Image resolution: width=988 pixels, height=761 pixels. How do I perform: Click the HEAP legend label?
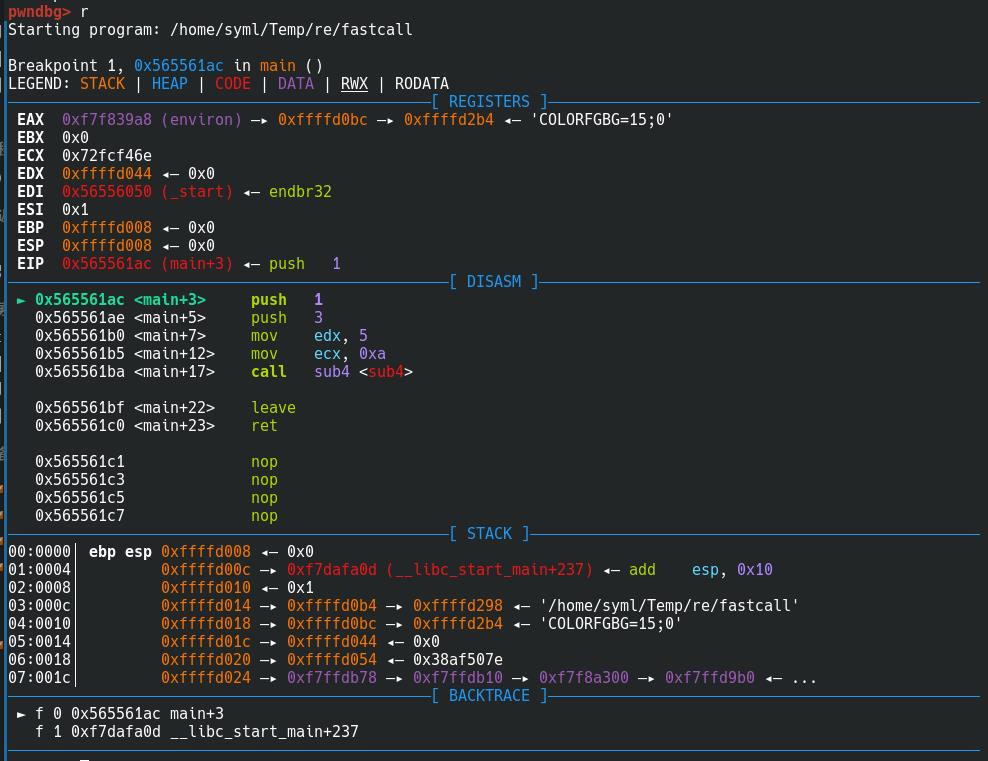point(169,84)
